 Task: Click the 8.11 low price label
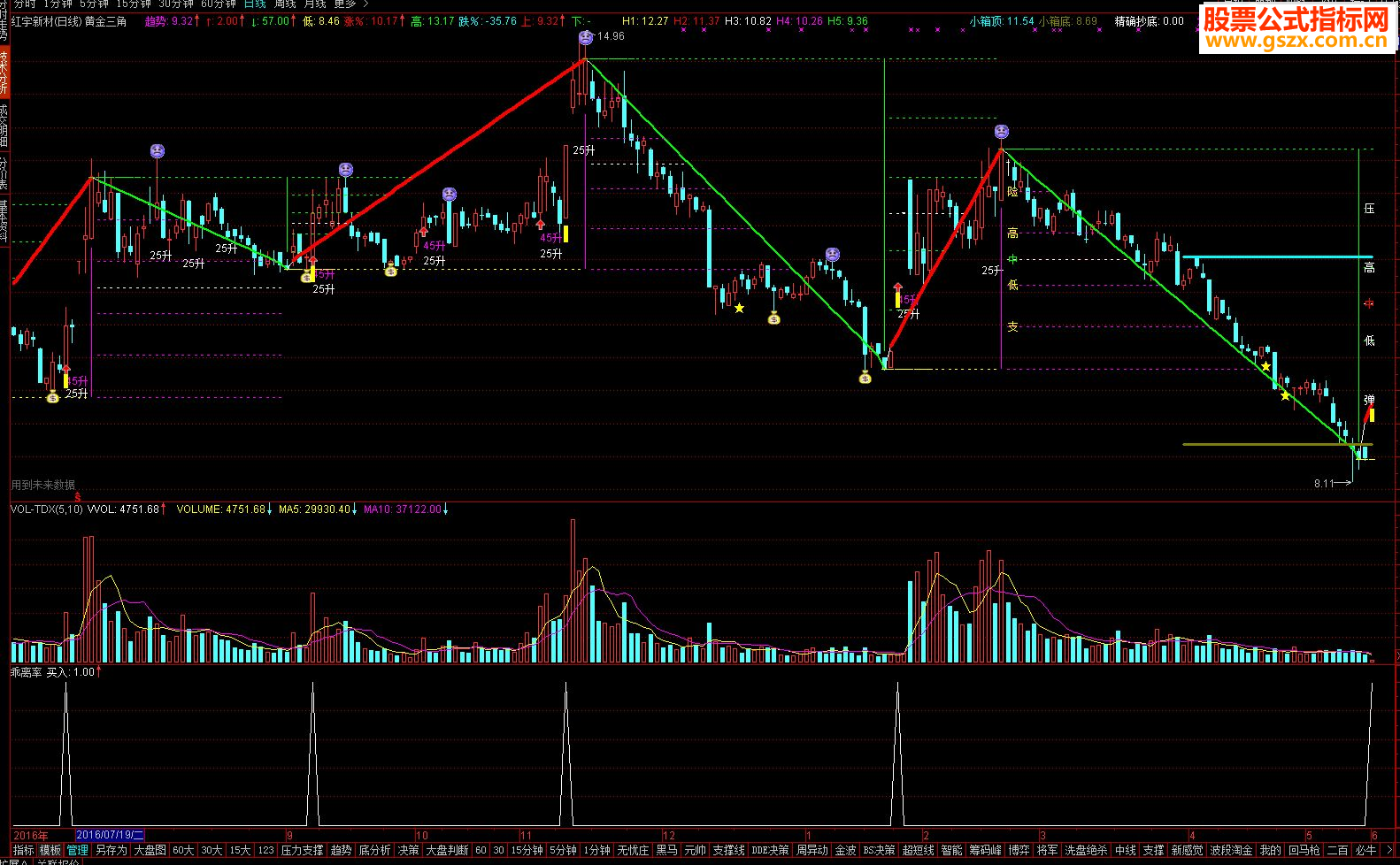point(1324,484)
